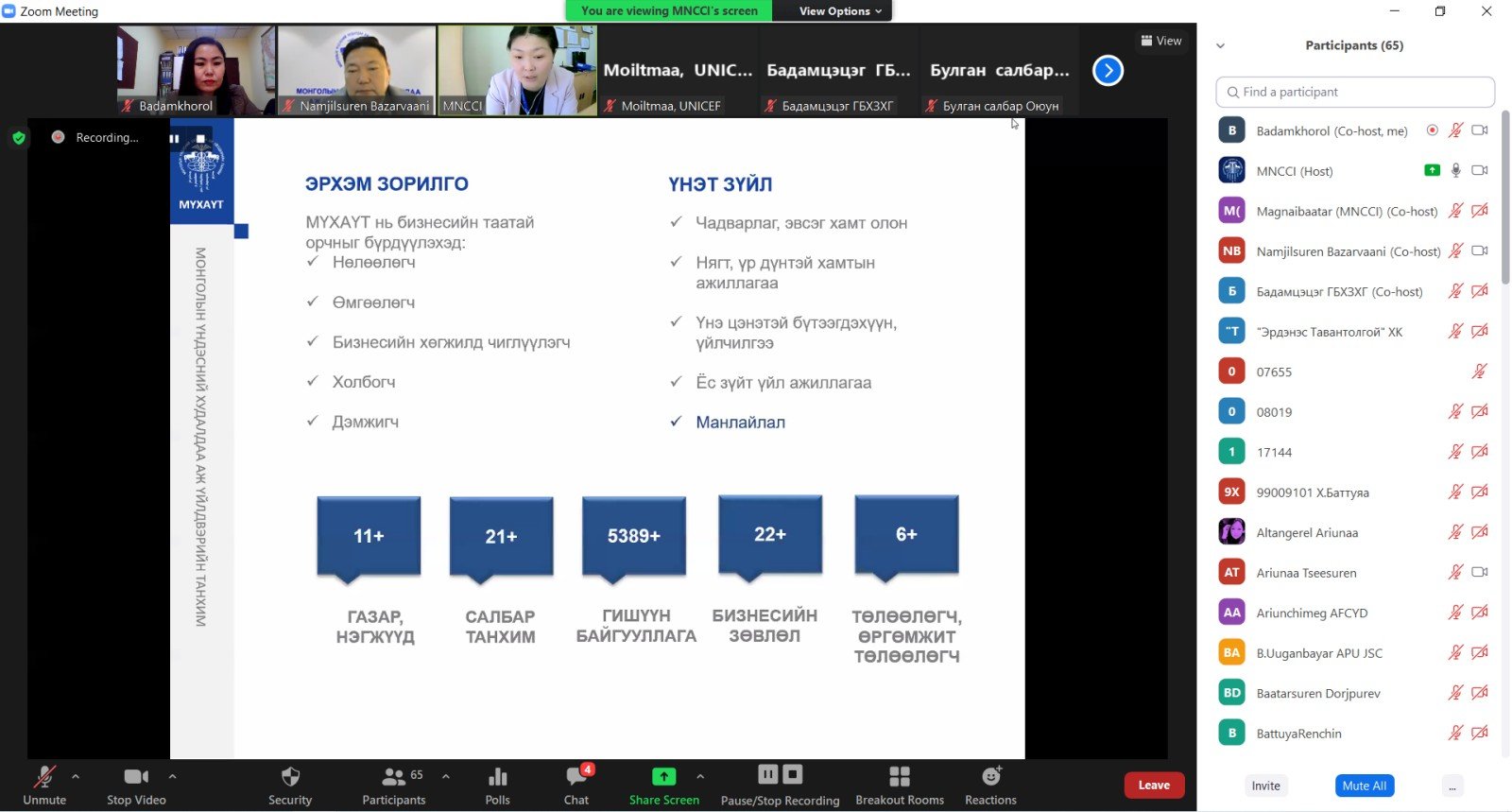Click the red Leave button
Viewport: 1512px width, 812px height.
pyautogui.click(x=1153, y=786)
